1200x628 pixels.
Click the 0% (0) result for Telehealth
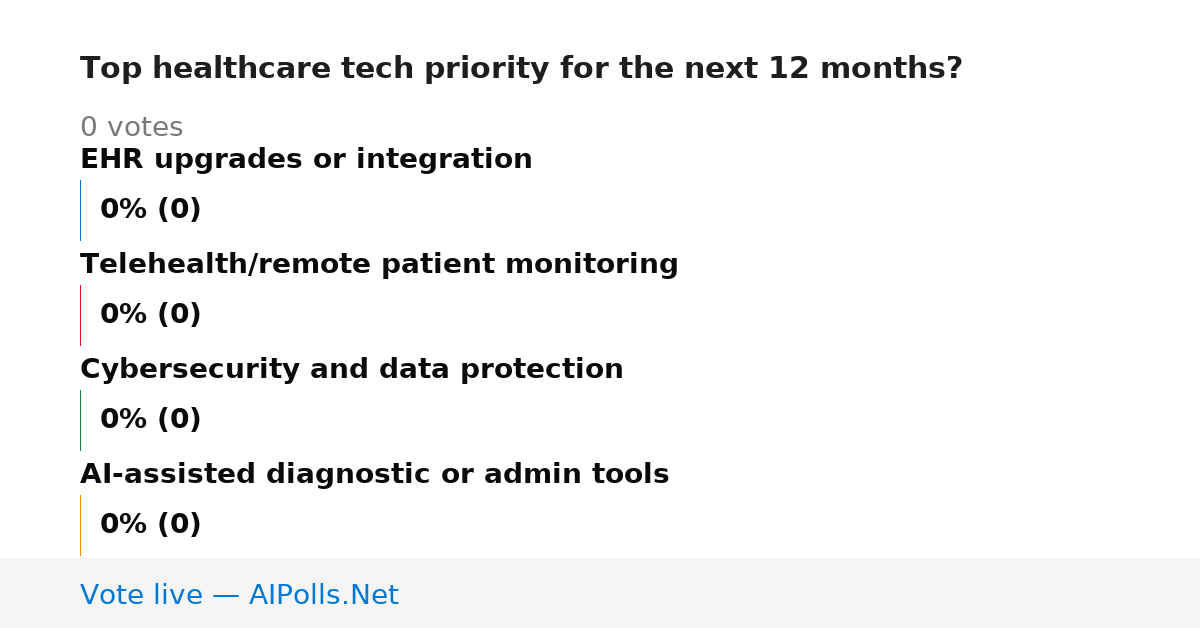pyautogui.click(x=150, y=315)
